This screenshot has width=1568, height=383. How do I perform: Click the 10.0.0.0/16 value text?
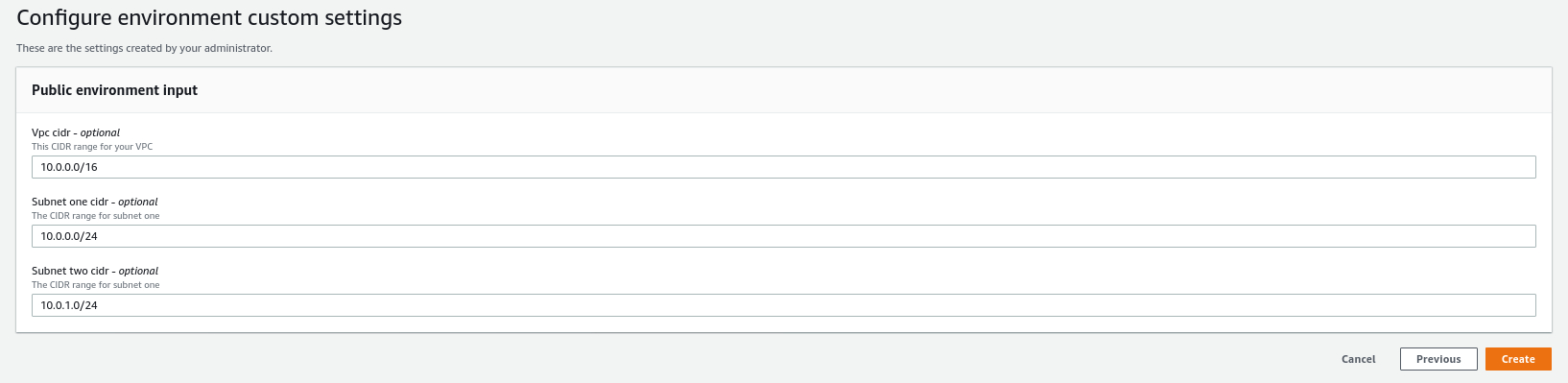pos(69,167)
